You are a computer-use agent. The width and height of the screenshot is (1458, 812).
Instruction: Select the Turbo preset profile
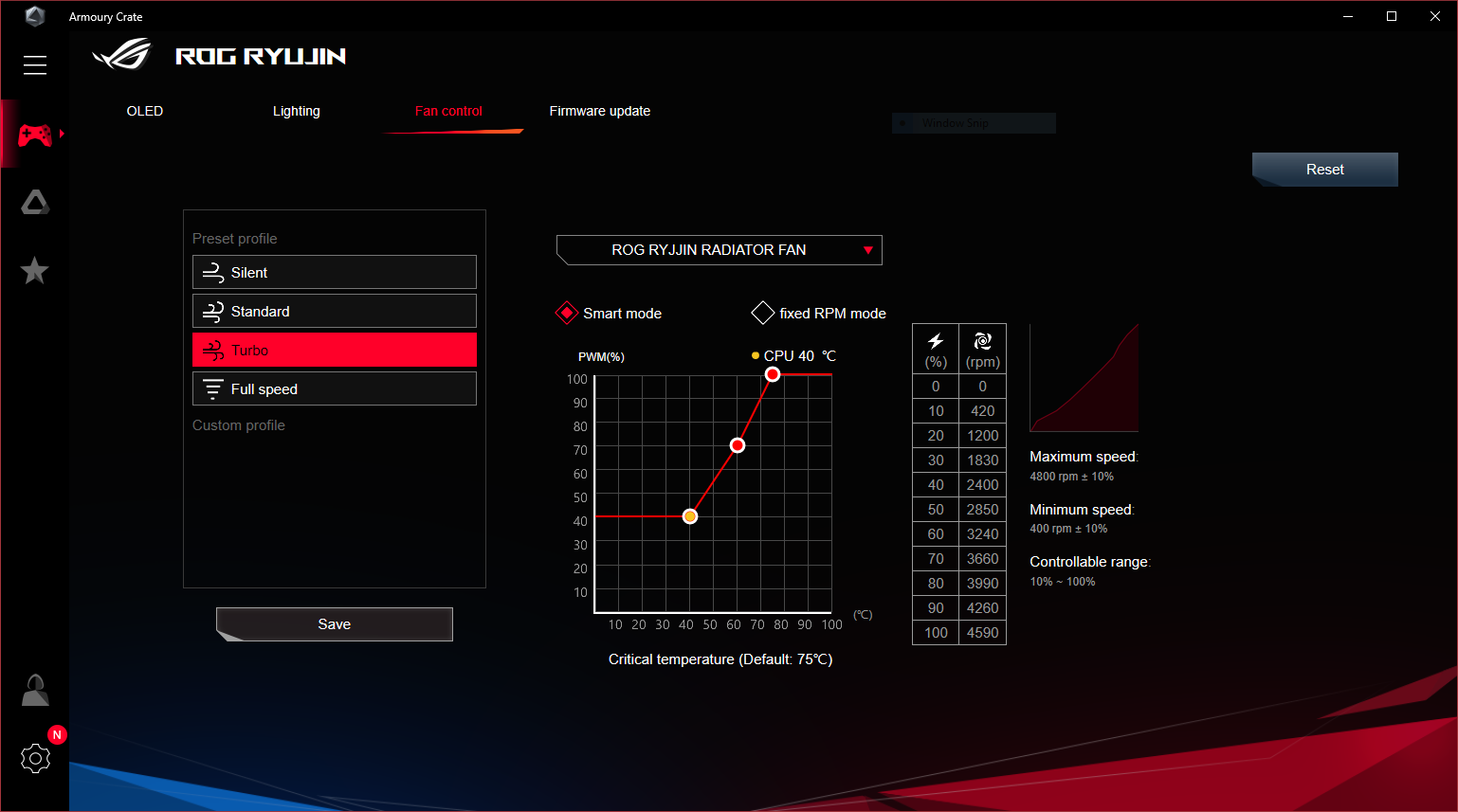point(335,350)
